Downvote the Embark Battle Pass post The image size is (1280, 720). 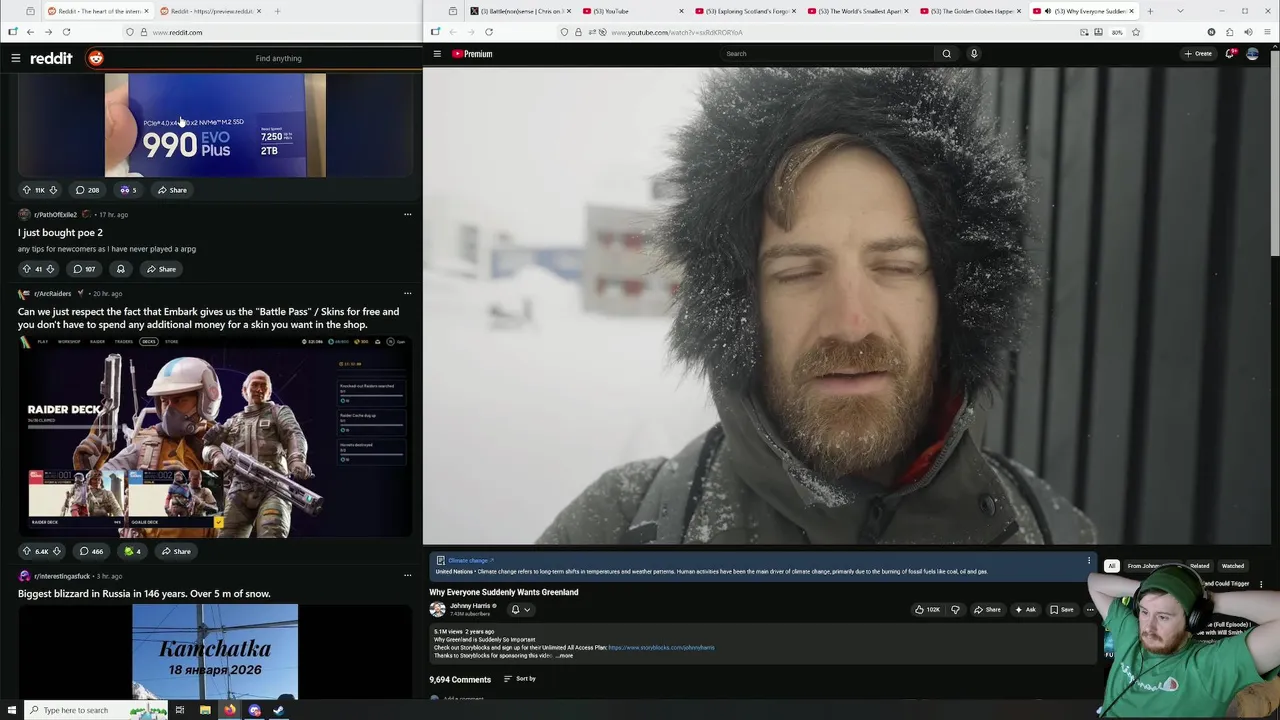tap(56, 551)
